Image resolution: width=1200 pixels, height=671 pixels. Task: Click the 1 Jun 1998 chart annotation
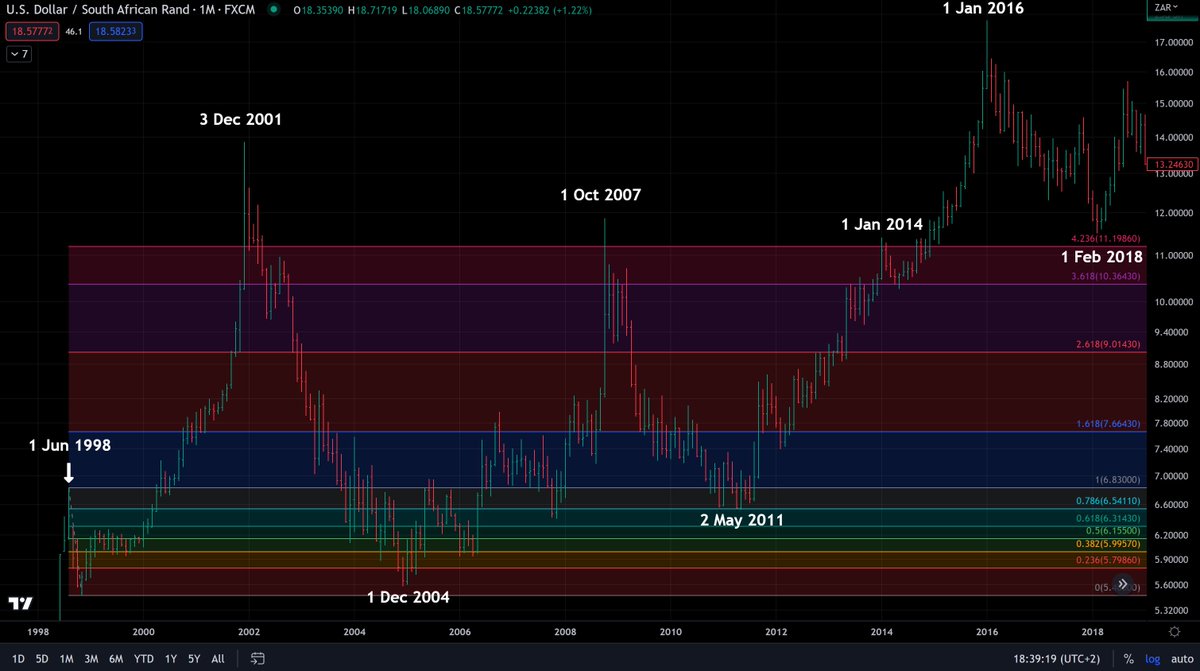tap(70, 445)
